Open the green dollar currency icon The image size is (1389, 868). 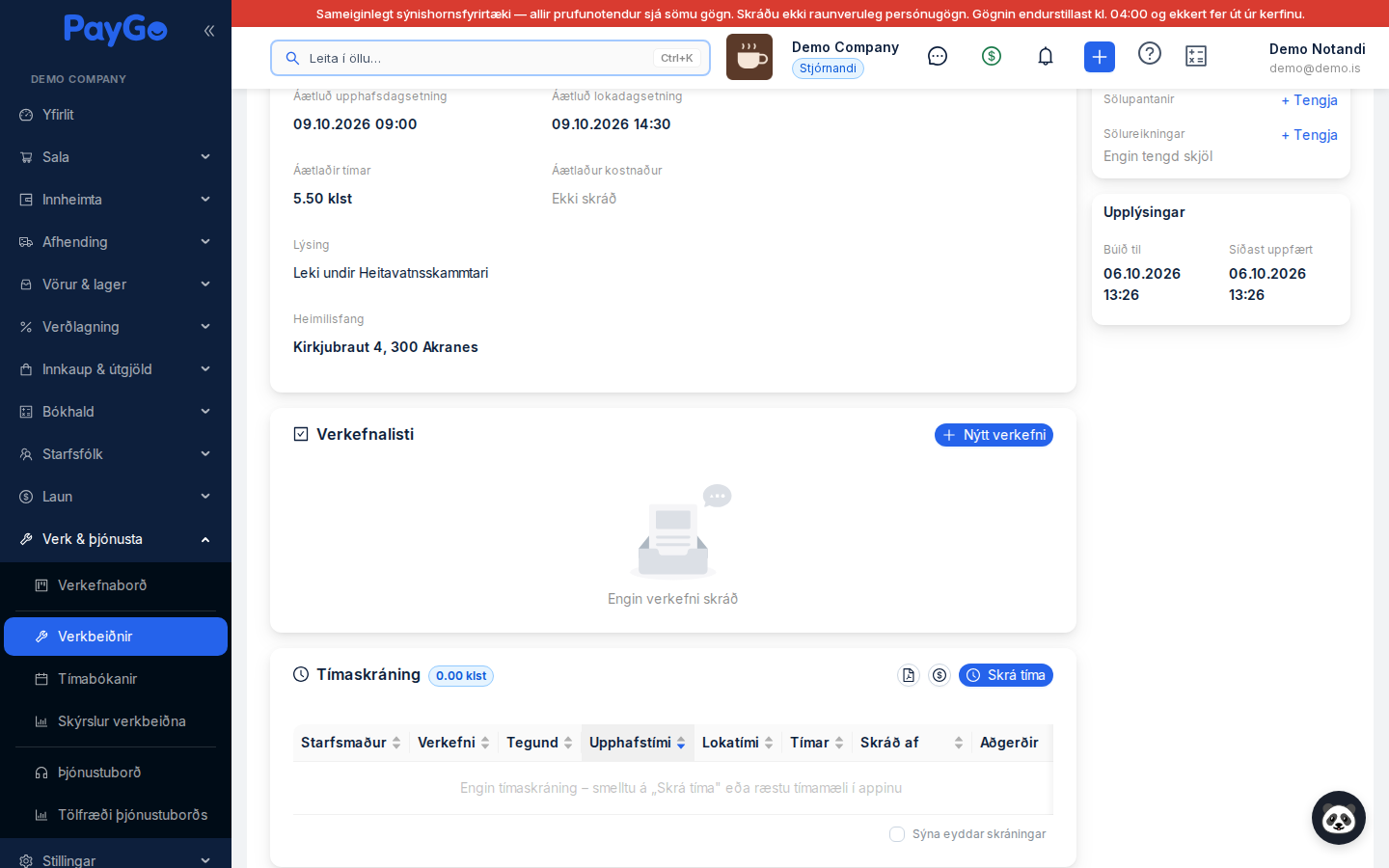coord(992,56)
